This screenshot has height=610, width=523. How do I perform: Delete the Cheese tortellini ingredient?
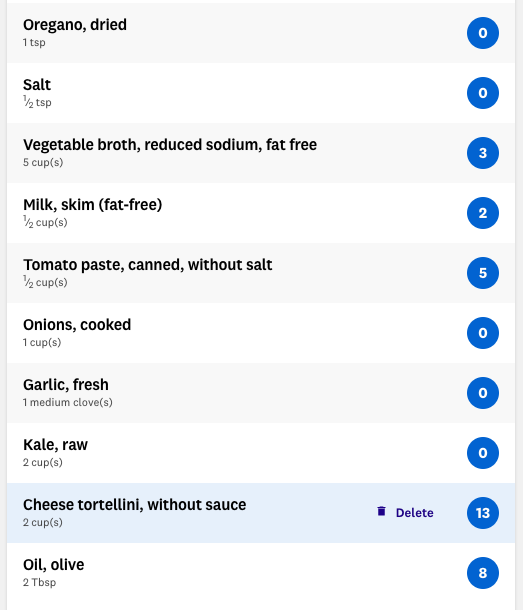[405, 512]
